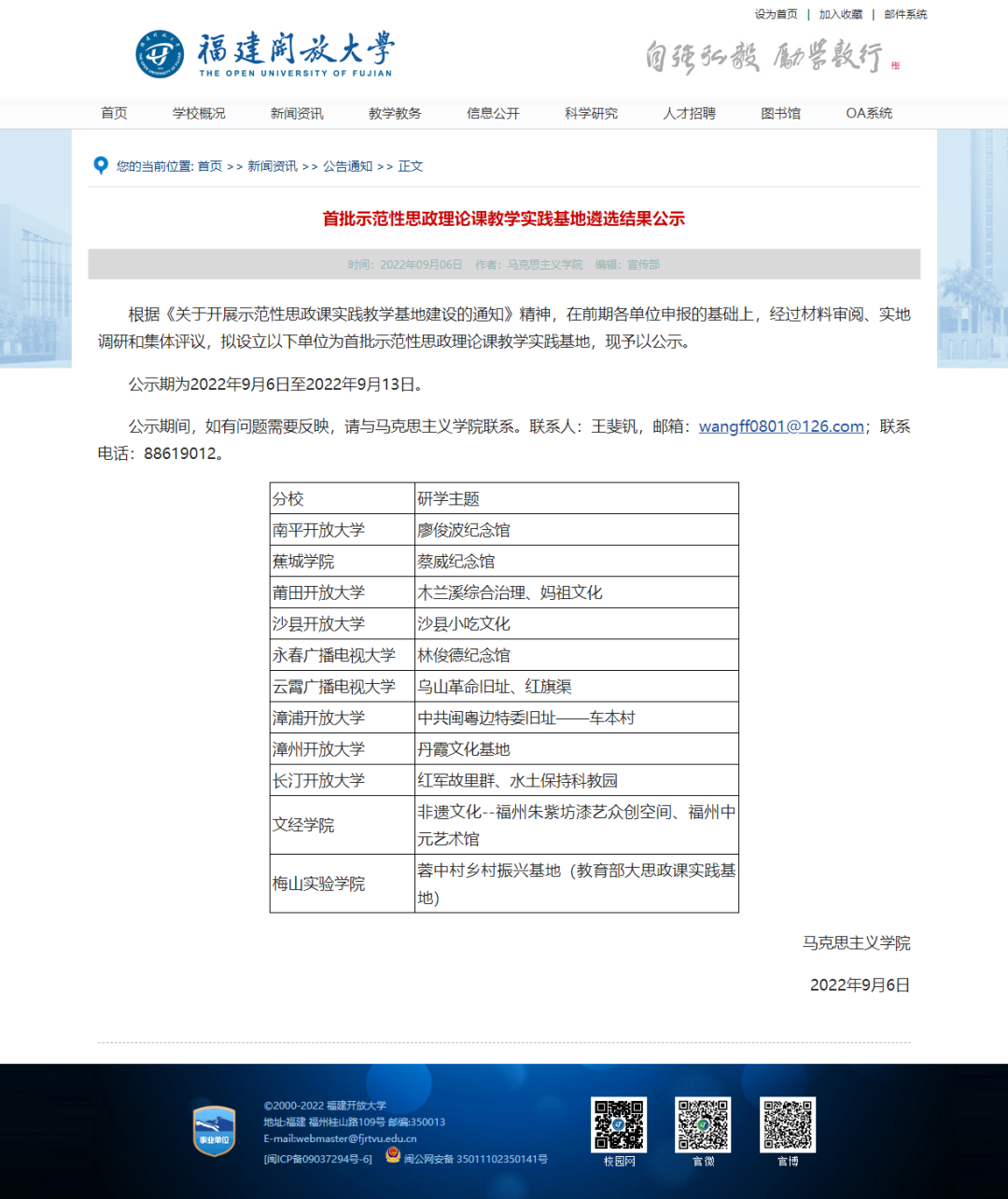Click the ©2000-2022 福建开放大学 copyright text
The width and height of the screenshot is (1008, 1199).
click(325, 1106)
